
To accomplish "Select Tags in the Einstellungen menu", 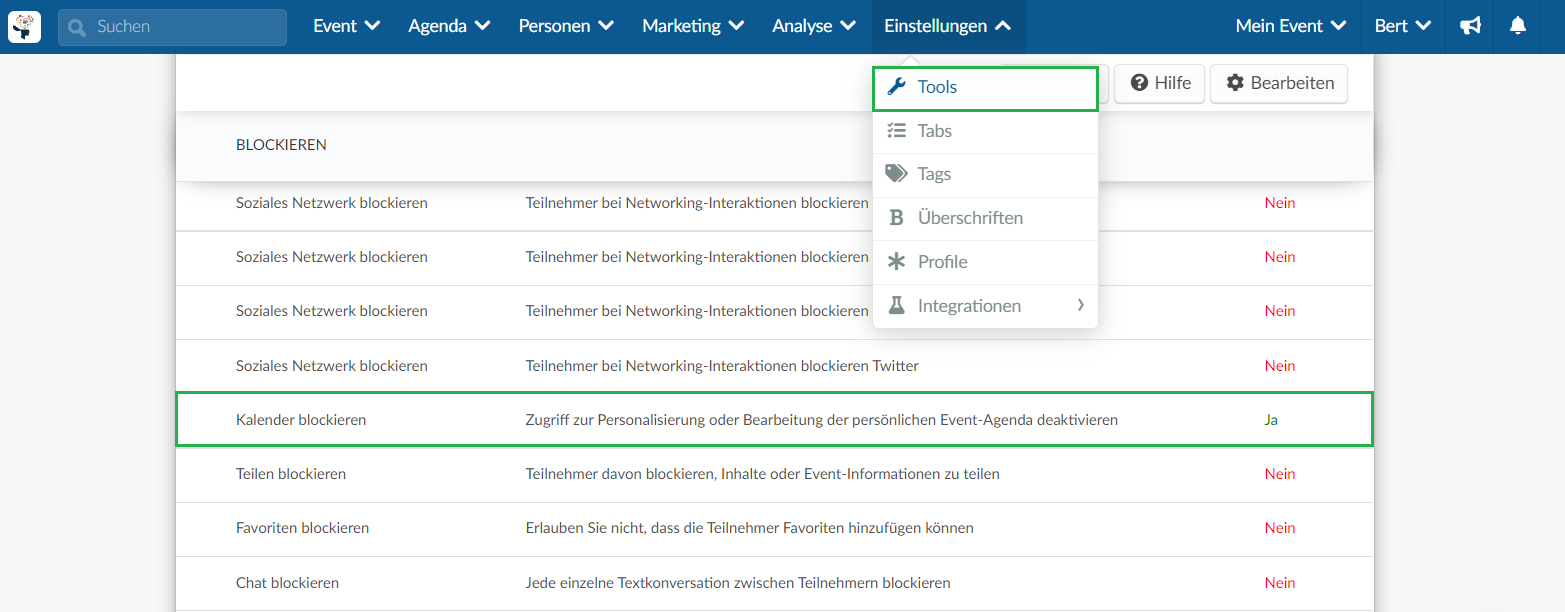I will [x=985, y=174].
